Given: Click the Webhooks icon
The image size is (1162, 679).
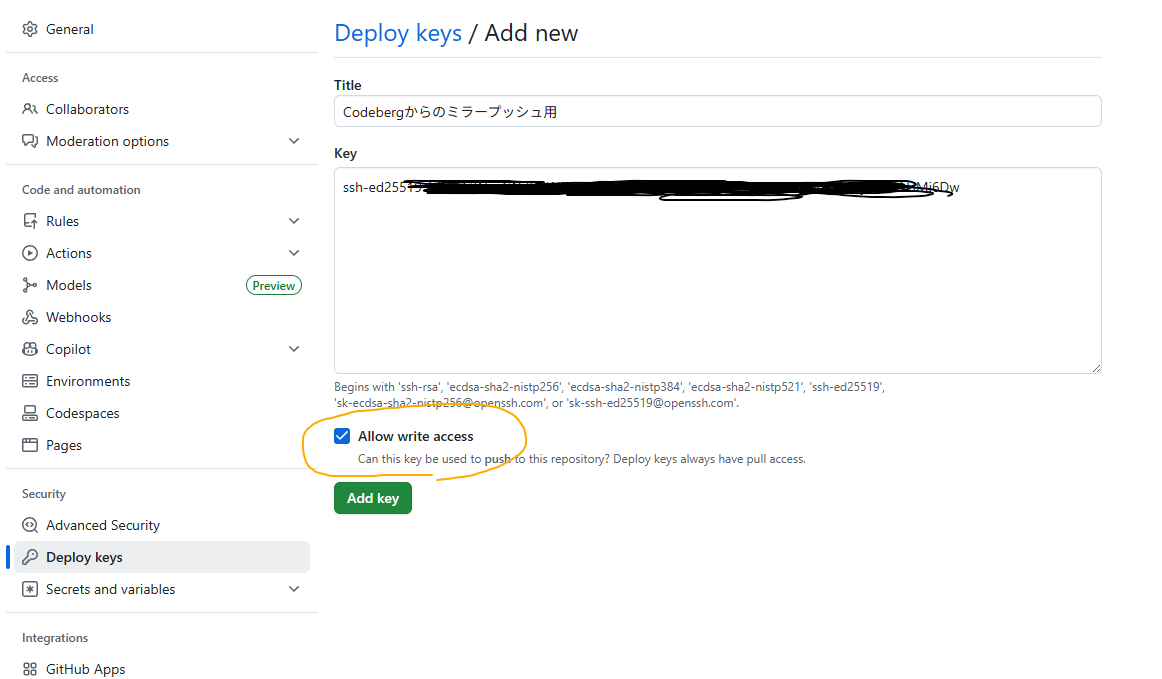Looking at the screenshot, I should [x=30, y=317].
